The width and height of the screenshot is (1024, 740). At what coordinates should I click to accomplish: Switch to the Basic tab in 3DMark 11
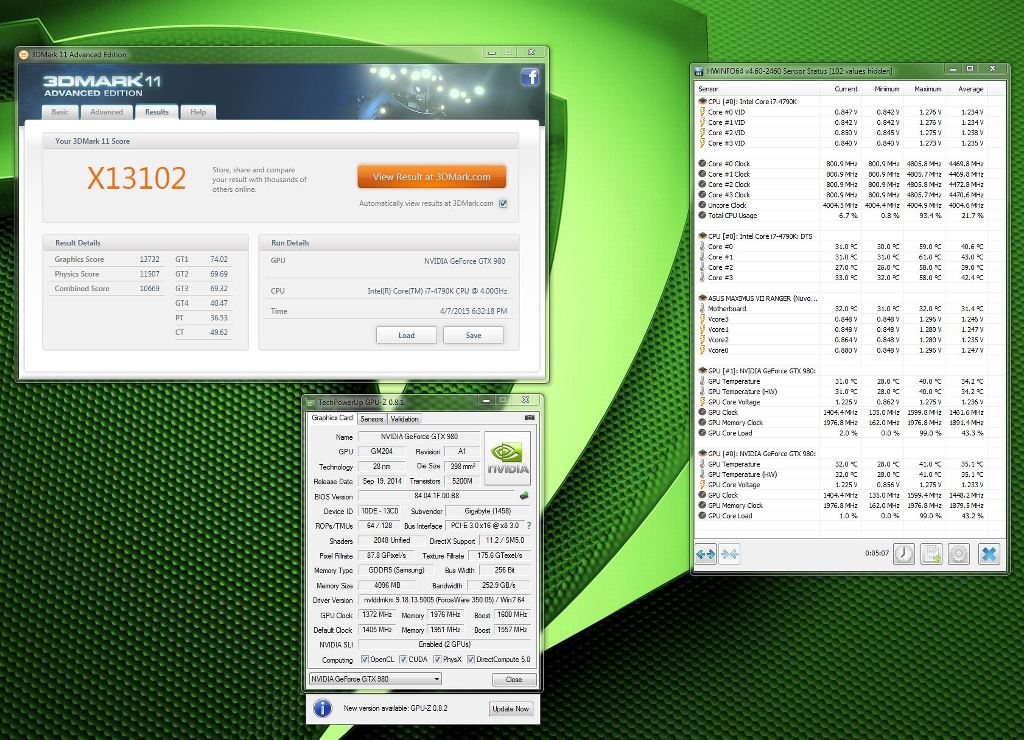[x=60, y=112]
